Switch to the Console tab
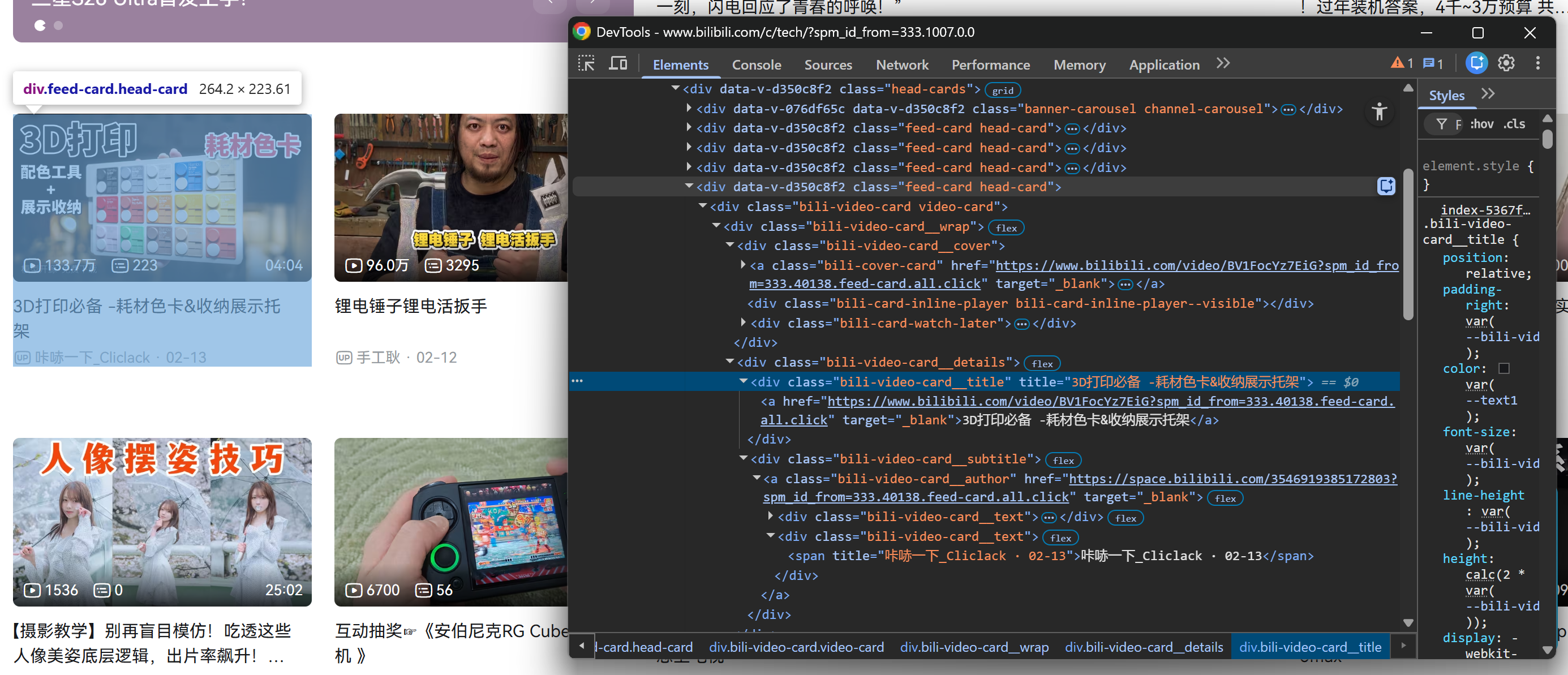 click(756, 65)
